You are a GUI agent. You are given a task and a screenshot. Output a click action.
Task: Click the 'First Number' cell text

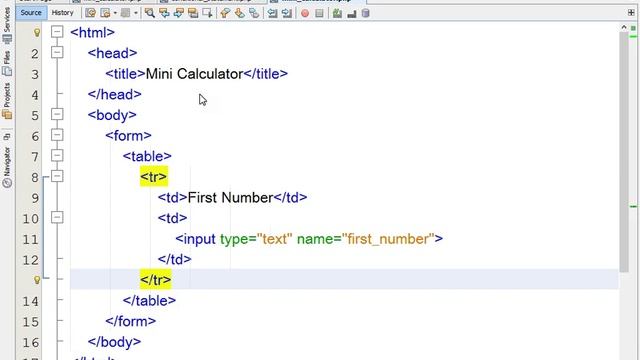coord(230,198)
